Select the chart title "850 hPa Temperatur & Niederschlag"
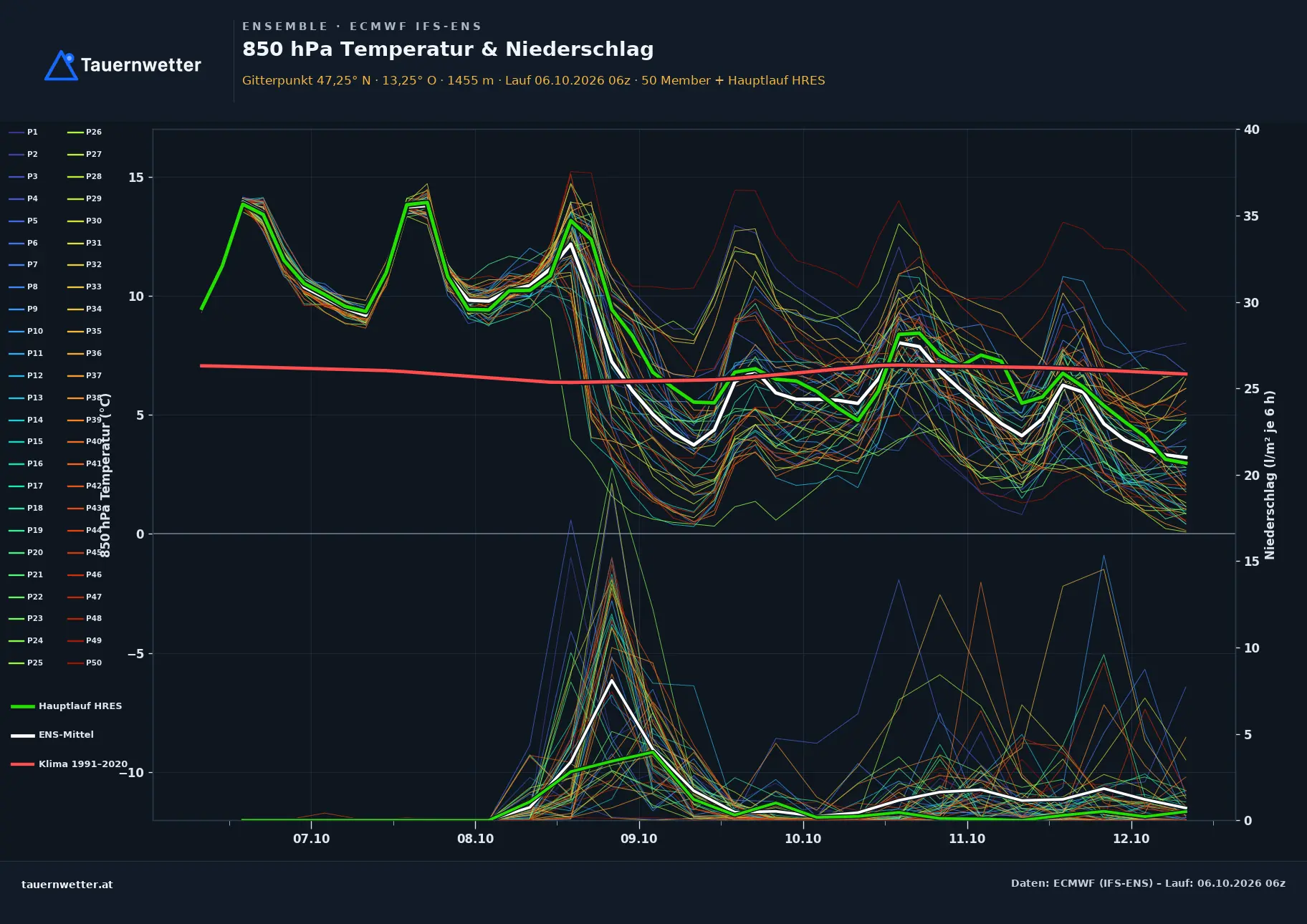The image size is (1307, 924). click(448, 49)
